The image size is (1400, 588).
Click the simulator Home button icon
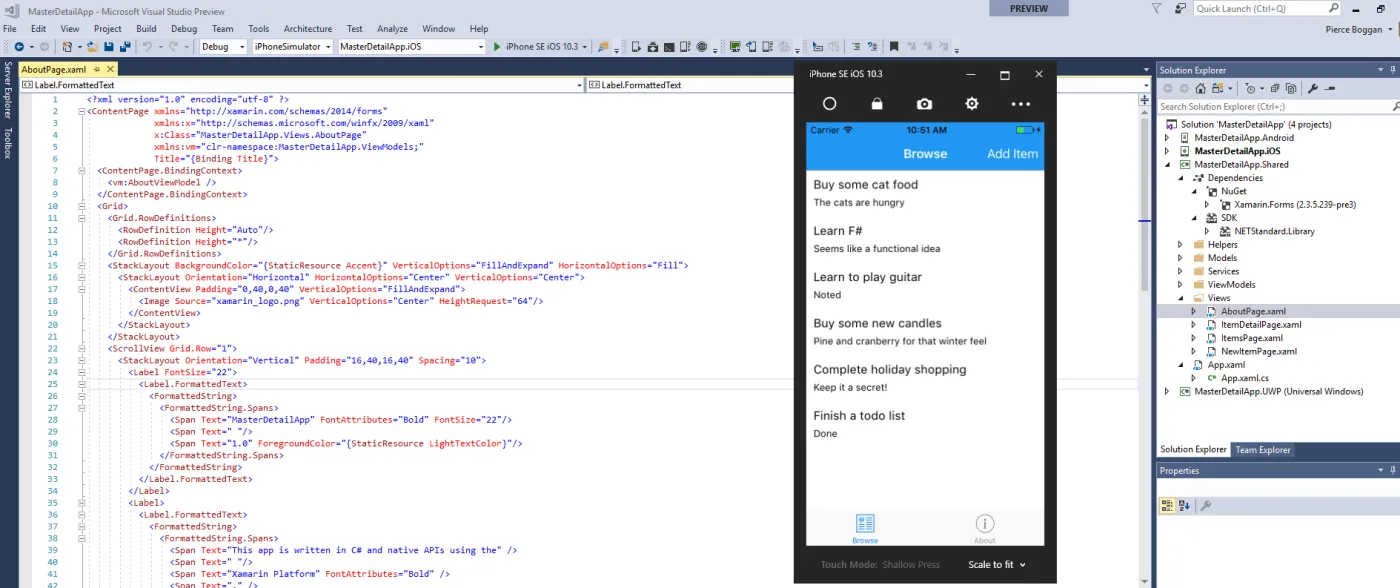pyautogui.click(x=829, y=104)
